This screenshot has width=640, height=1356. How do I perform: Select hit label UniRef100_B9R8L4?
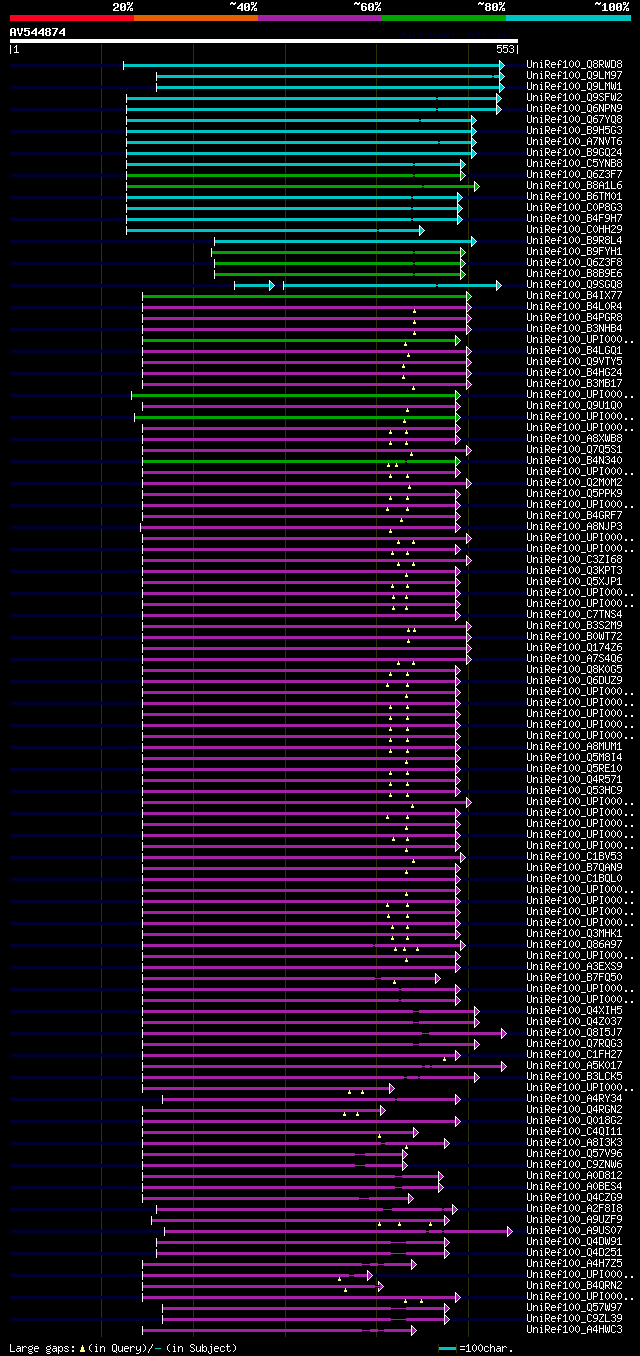pyautogui.click(x=574, y=240)
